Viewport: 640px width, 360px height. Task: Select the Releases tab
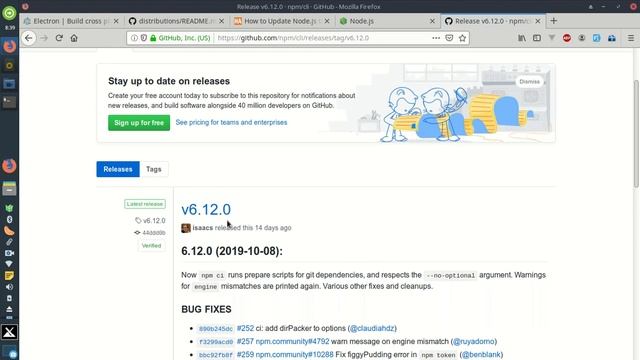[118, 169]
